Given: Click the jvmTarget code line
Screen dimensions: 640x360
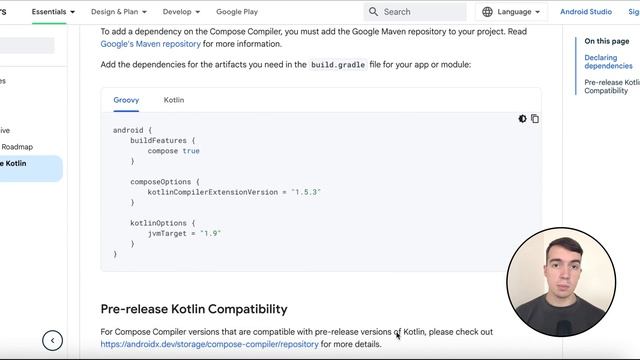Looking at the screenshot, I should [x=184, y=233].
